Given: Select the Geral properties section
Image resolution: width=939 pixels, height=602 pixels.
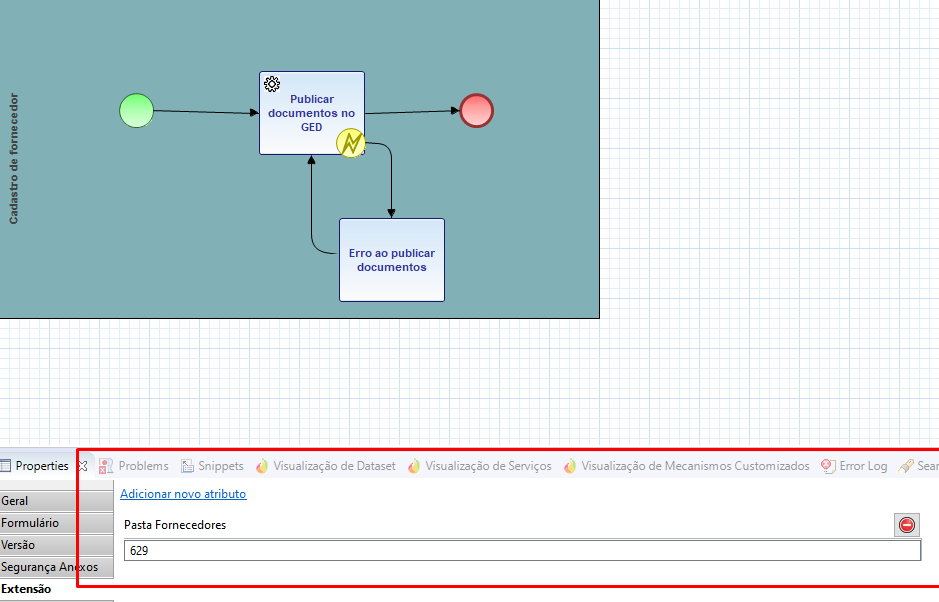Looking at the screenshot, I should point(56,501).
